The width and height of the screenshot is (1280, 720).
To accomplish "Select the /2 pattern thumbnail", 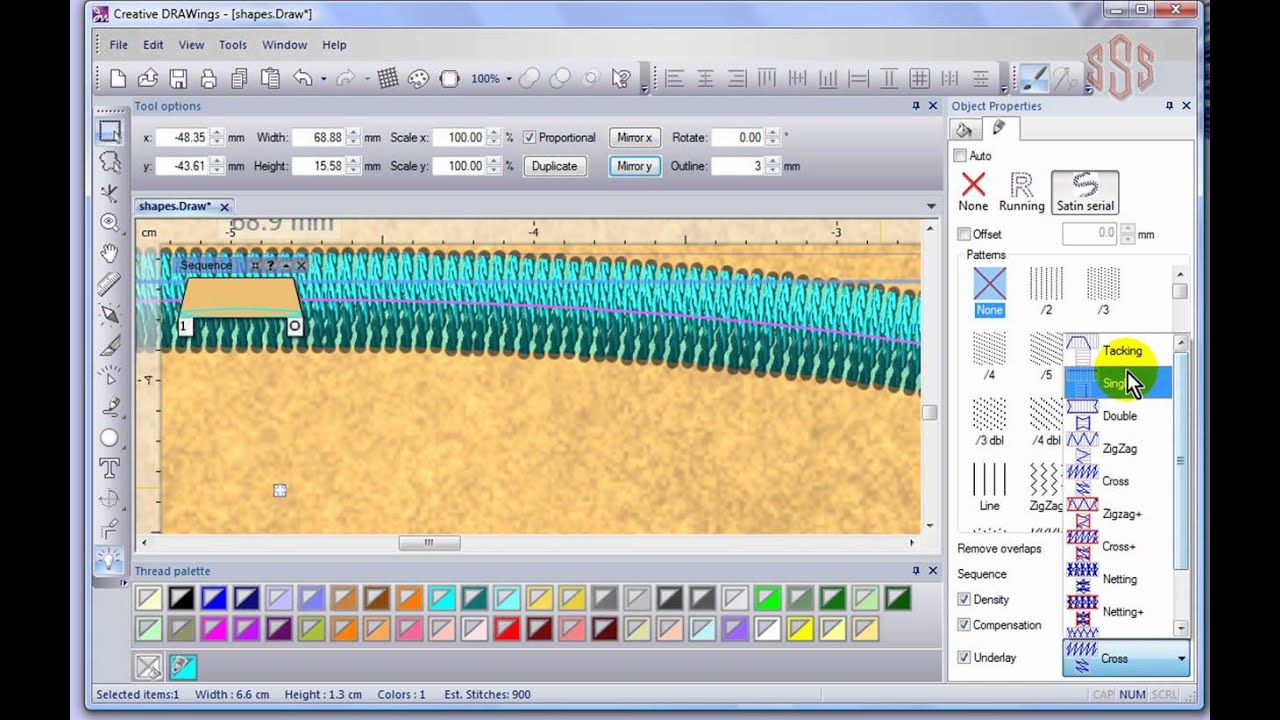I will [1046, 291].
